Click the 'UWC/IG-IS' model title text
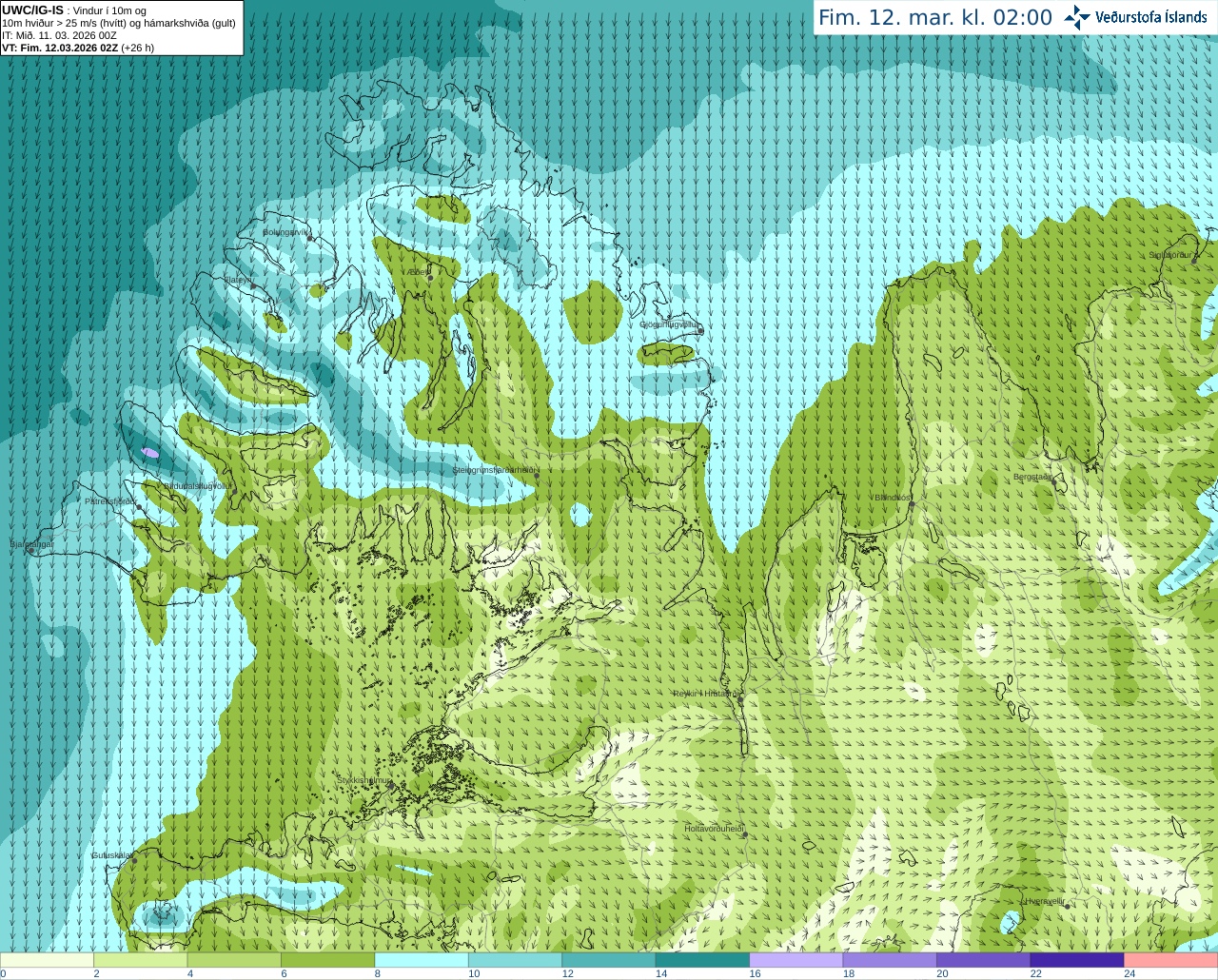The image size is (1218, 980). (32, 10)
